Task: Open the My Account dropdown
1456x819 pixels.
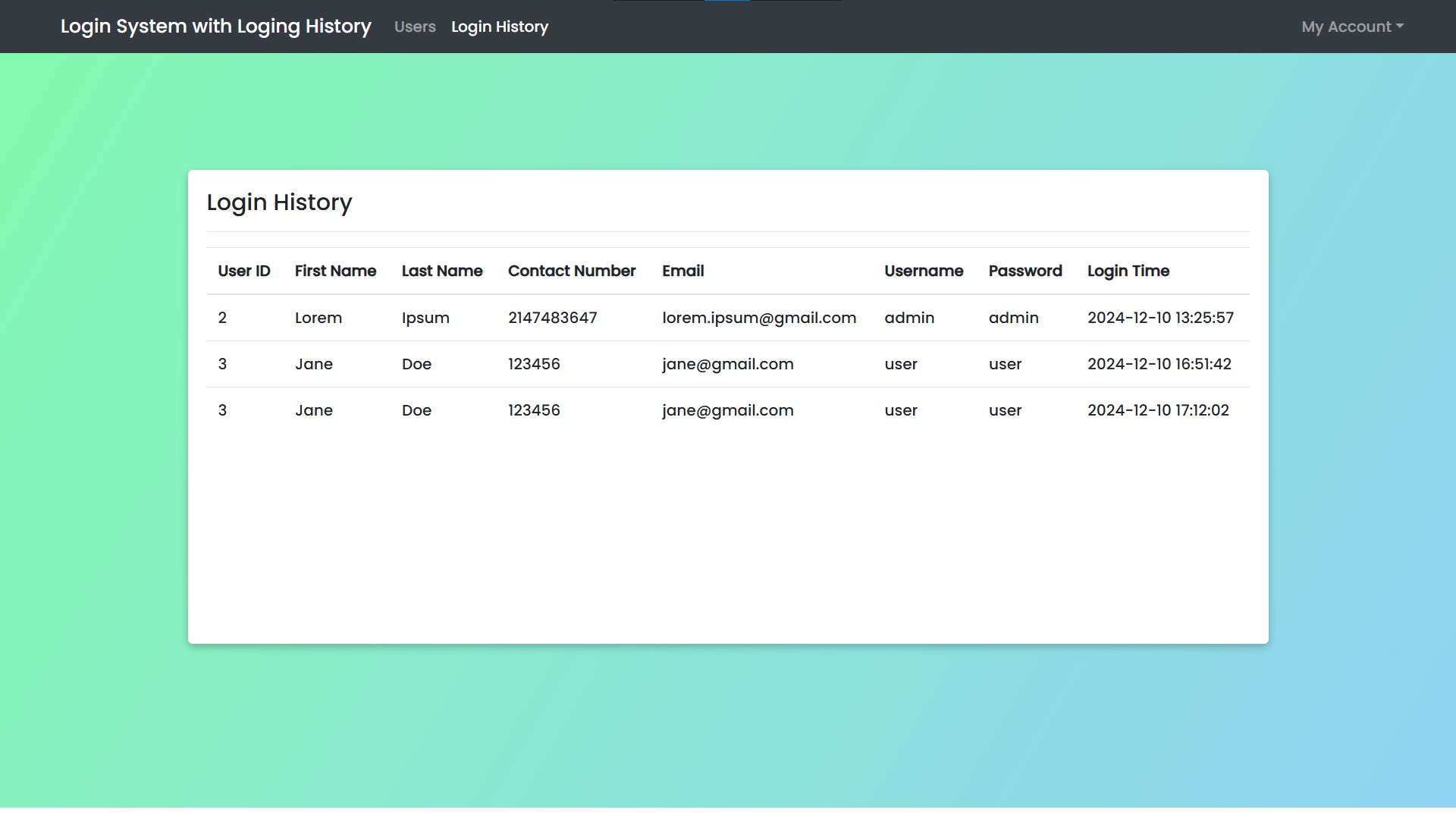Action: [x=1352, y=27]
